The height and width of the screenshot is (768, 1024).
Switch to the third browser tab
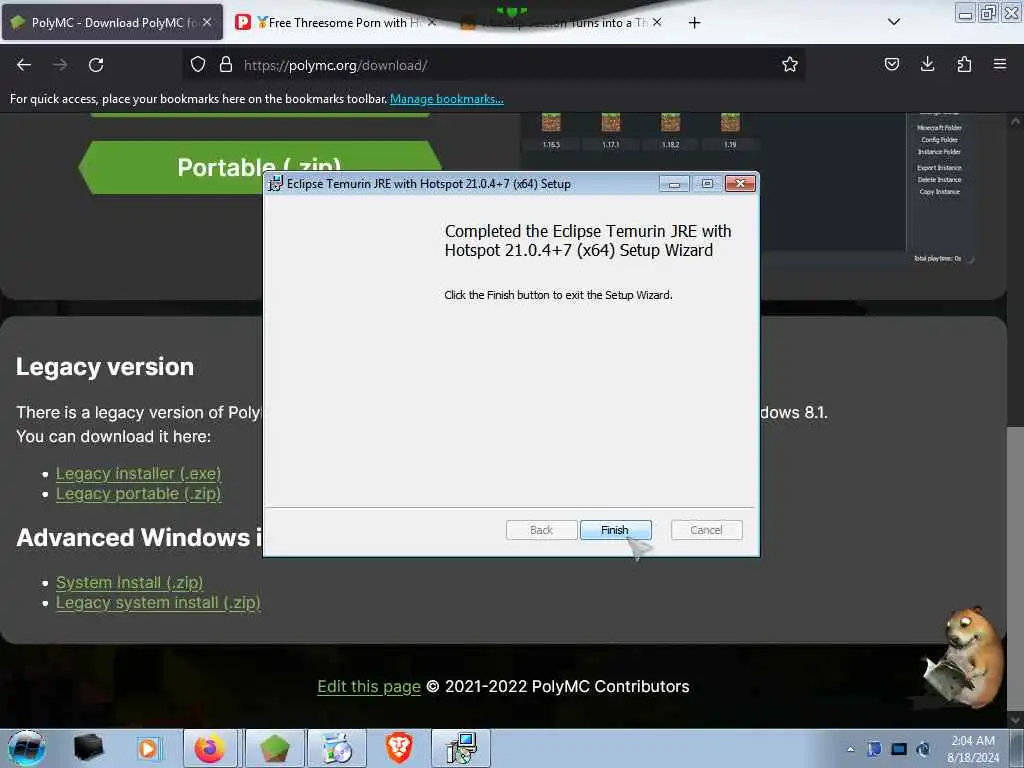[x=562, y=23]
